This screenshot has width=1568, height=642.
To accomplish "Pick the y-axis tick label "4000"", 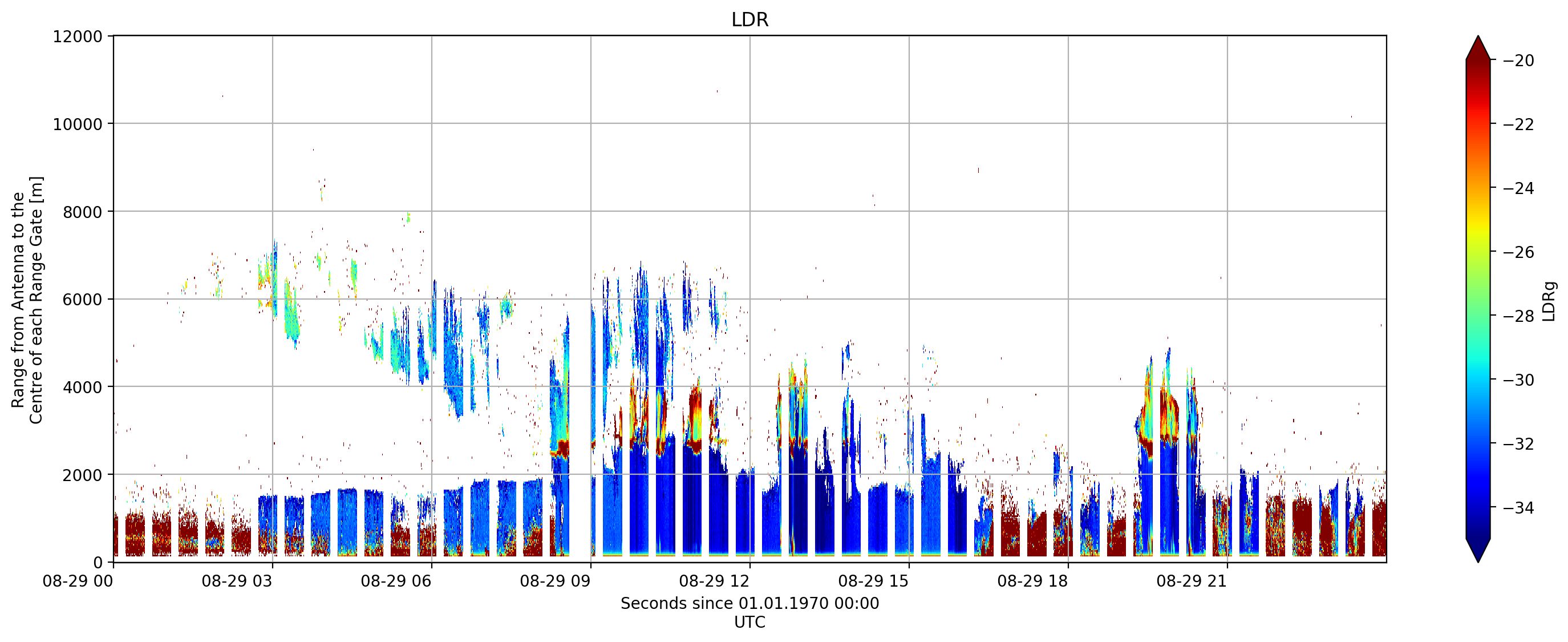I will pos(83,387).
